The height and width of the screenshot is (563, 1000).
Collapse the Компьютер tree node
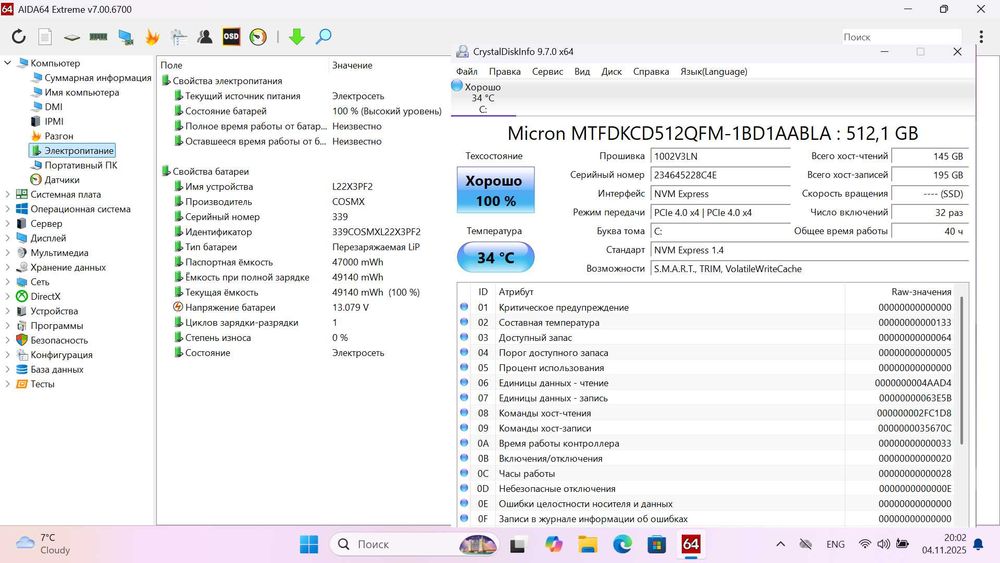point(8,63)
